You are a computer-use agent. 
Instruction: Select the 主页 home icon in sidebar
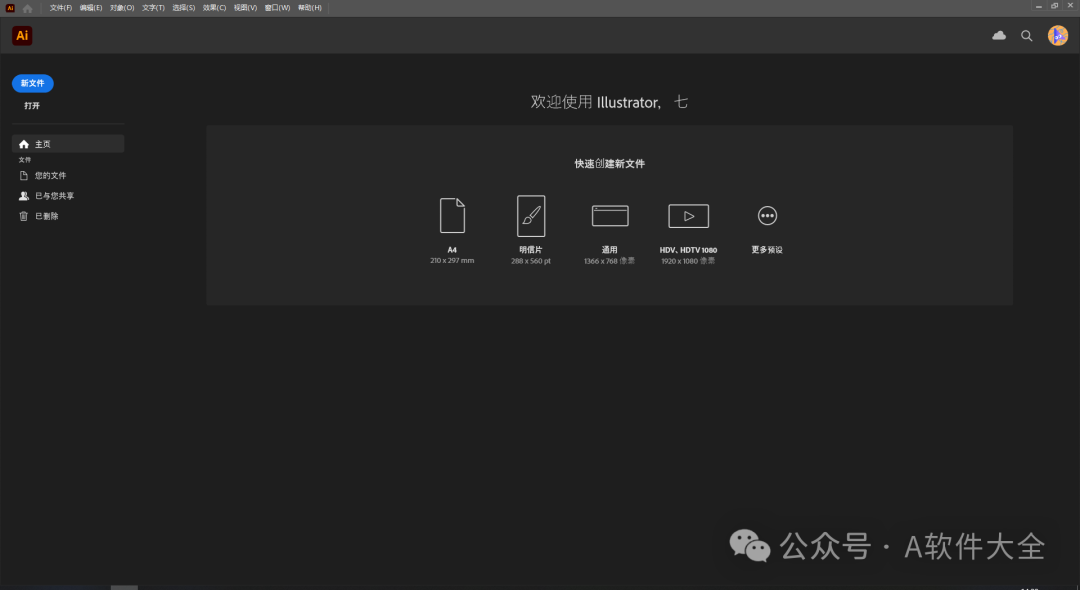23,143
